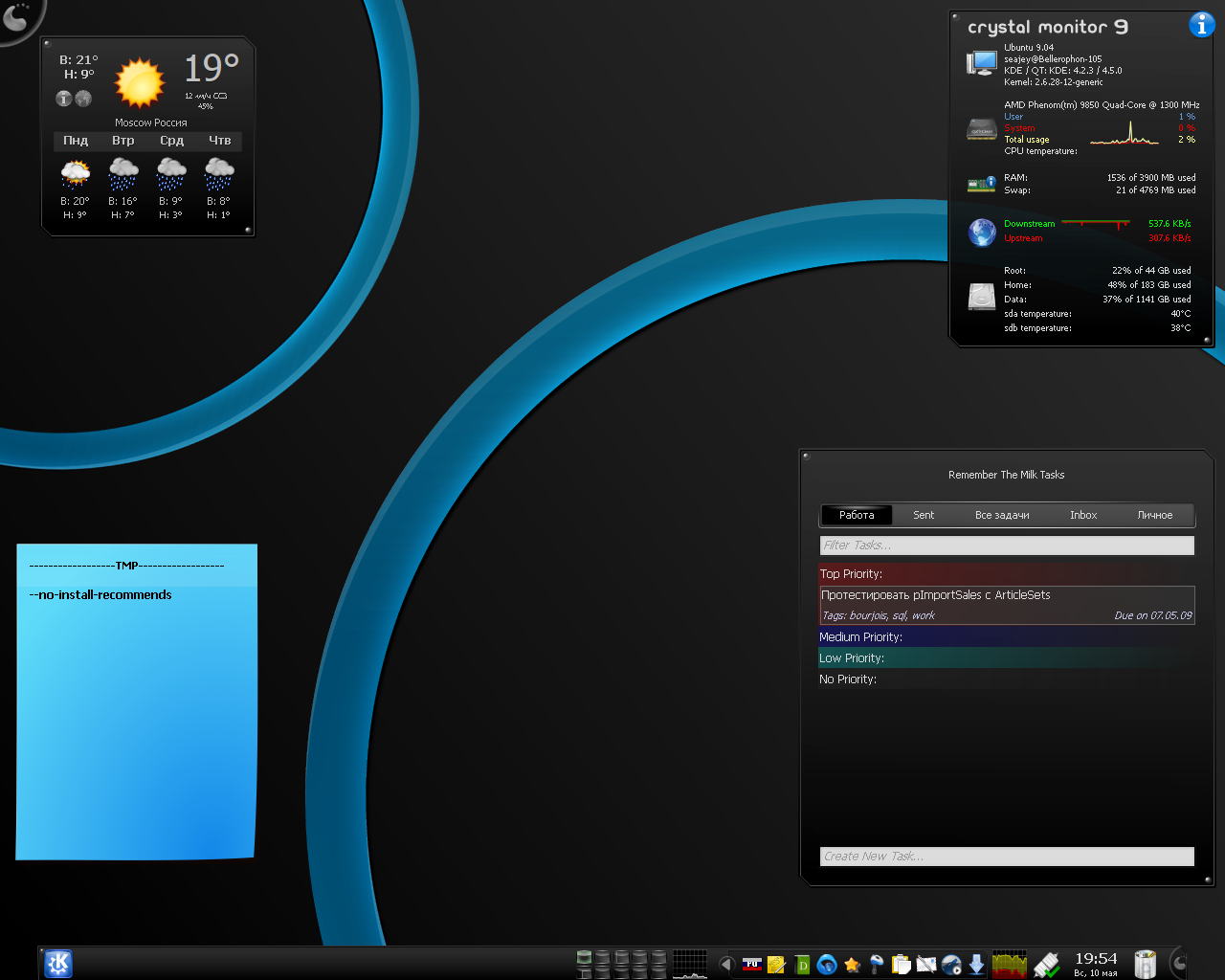Click the network globe icon in Crystal Monitor
1225x980 pixels.
[x=982, y=233]
